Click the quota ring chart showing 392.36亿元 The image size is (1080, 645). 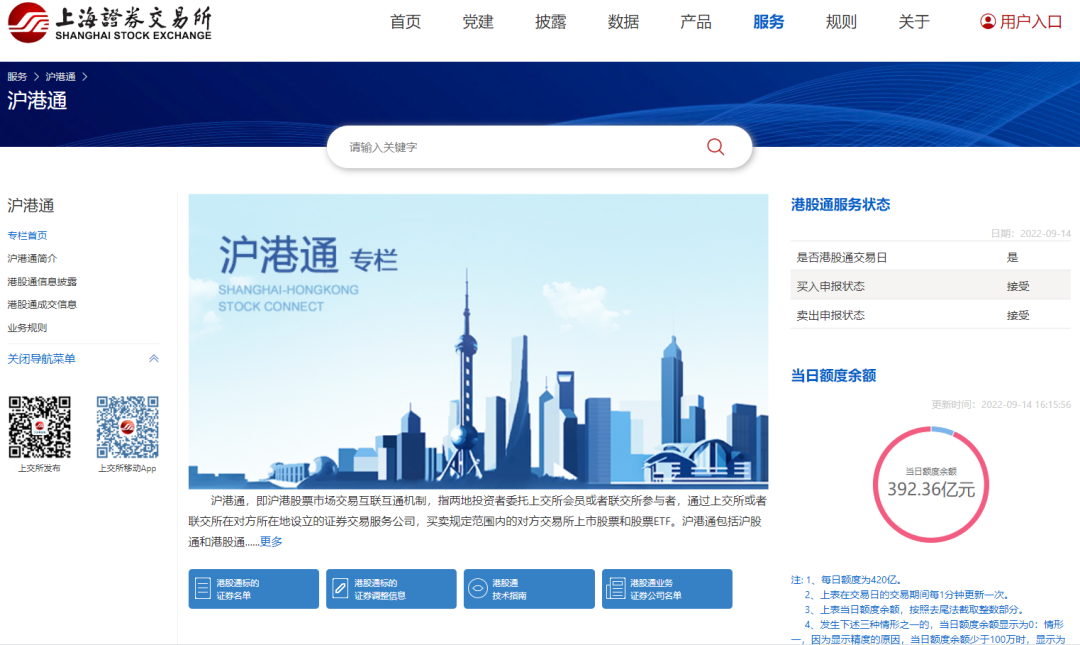coord(931,484)
